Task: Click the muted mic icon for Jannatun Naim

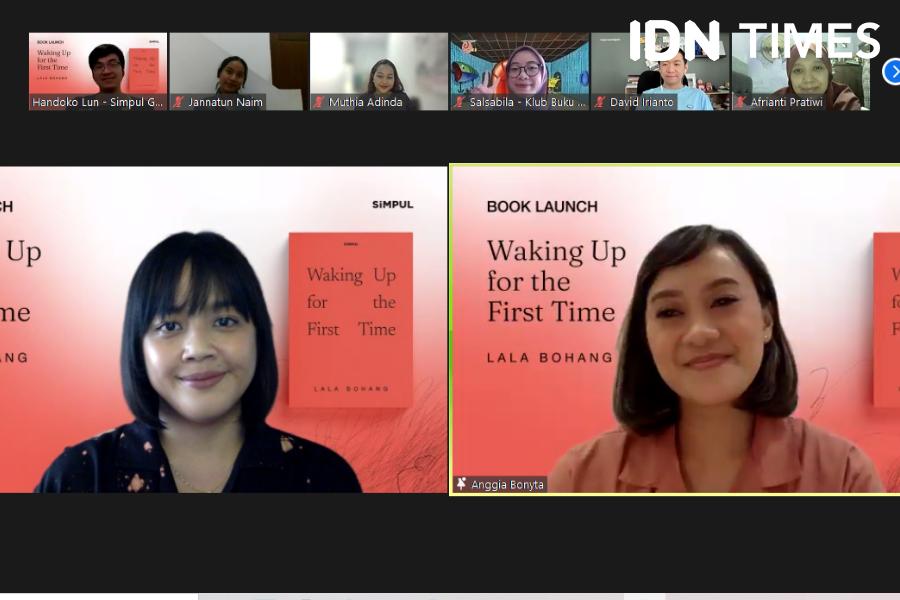Action: 179,102
